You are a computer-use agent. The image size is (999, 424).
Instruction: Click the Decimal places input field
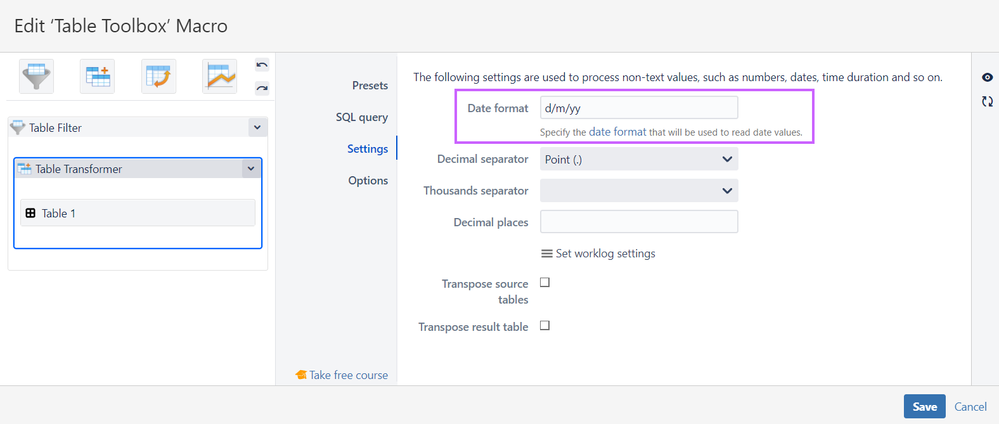[x=638, y=222]
